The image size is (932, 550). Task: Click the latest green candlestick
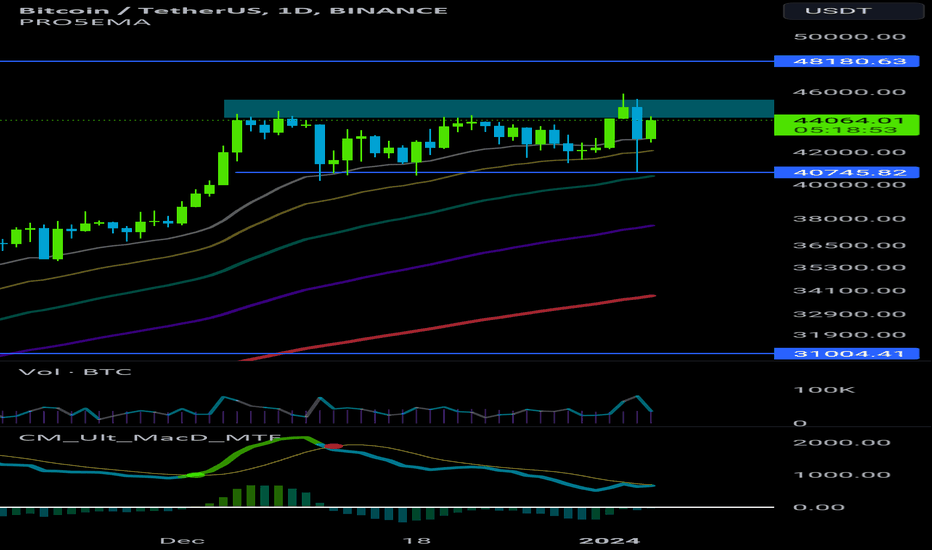click(651, 130)
